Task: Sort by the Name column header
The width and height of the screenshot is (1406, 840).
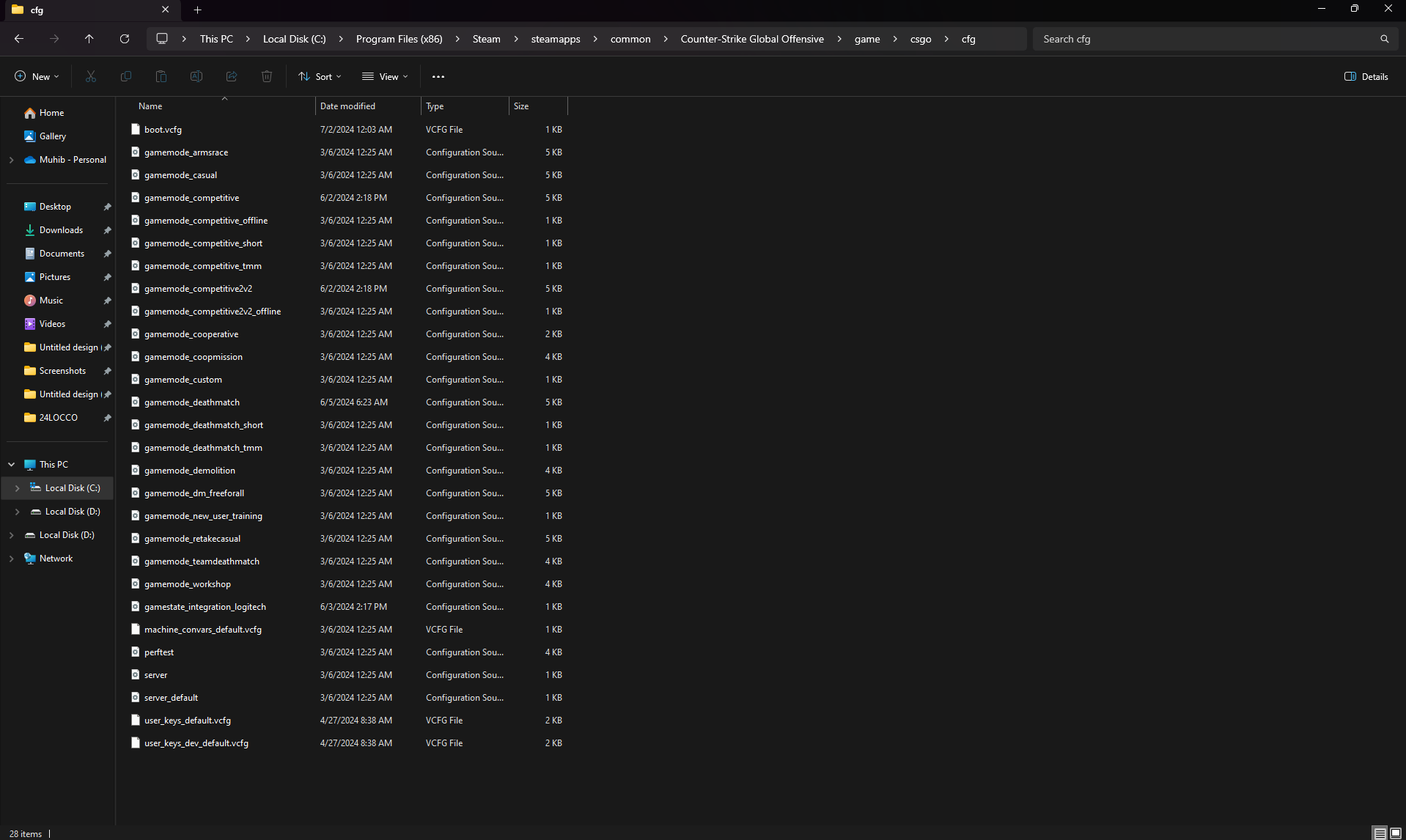Action: [224, 106]
